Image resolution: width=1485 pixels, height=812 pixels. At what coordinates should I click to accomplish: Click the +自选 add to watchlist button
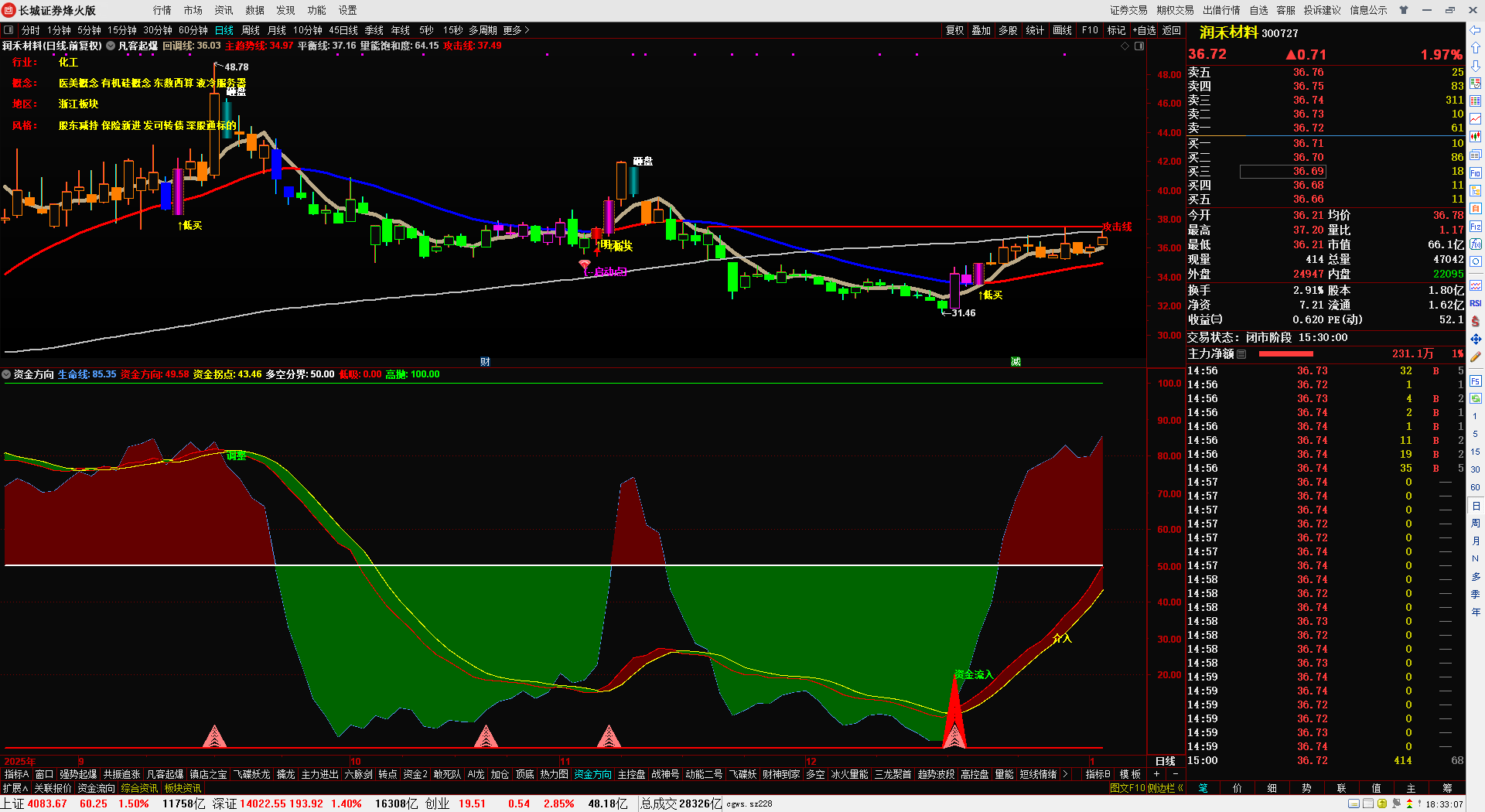[x=1145, y=30]
